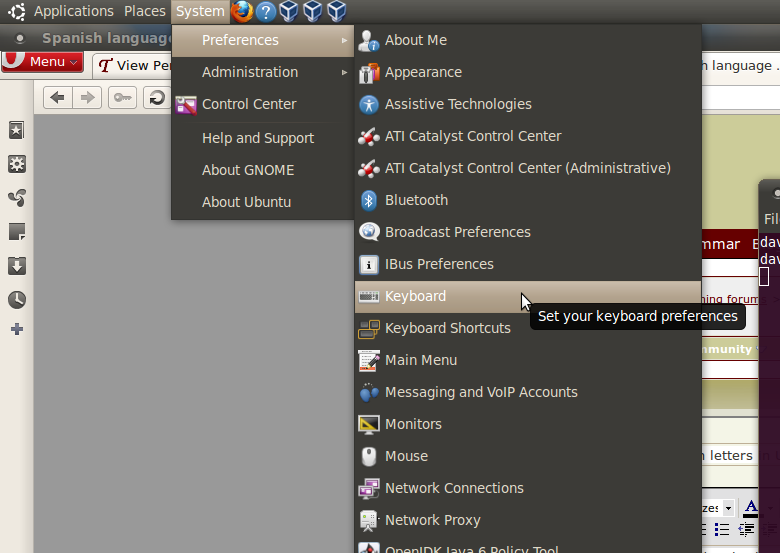Open Opera's Downloads sidebar panel

point(17,266)
